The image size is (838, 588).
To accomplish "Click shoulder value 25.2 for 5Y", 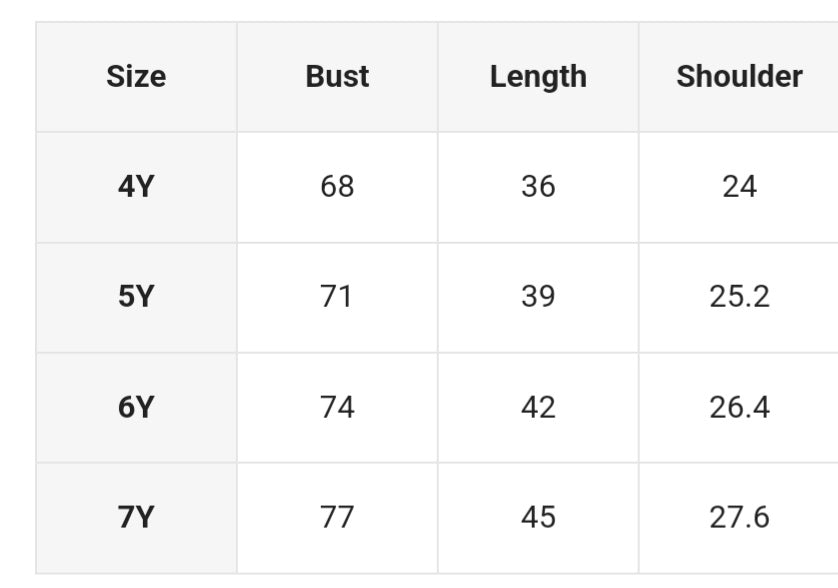I will [x=739, y=297].
